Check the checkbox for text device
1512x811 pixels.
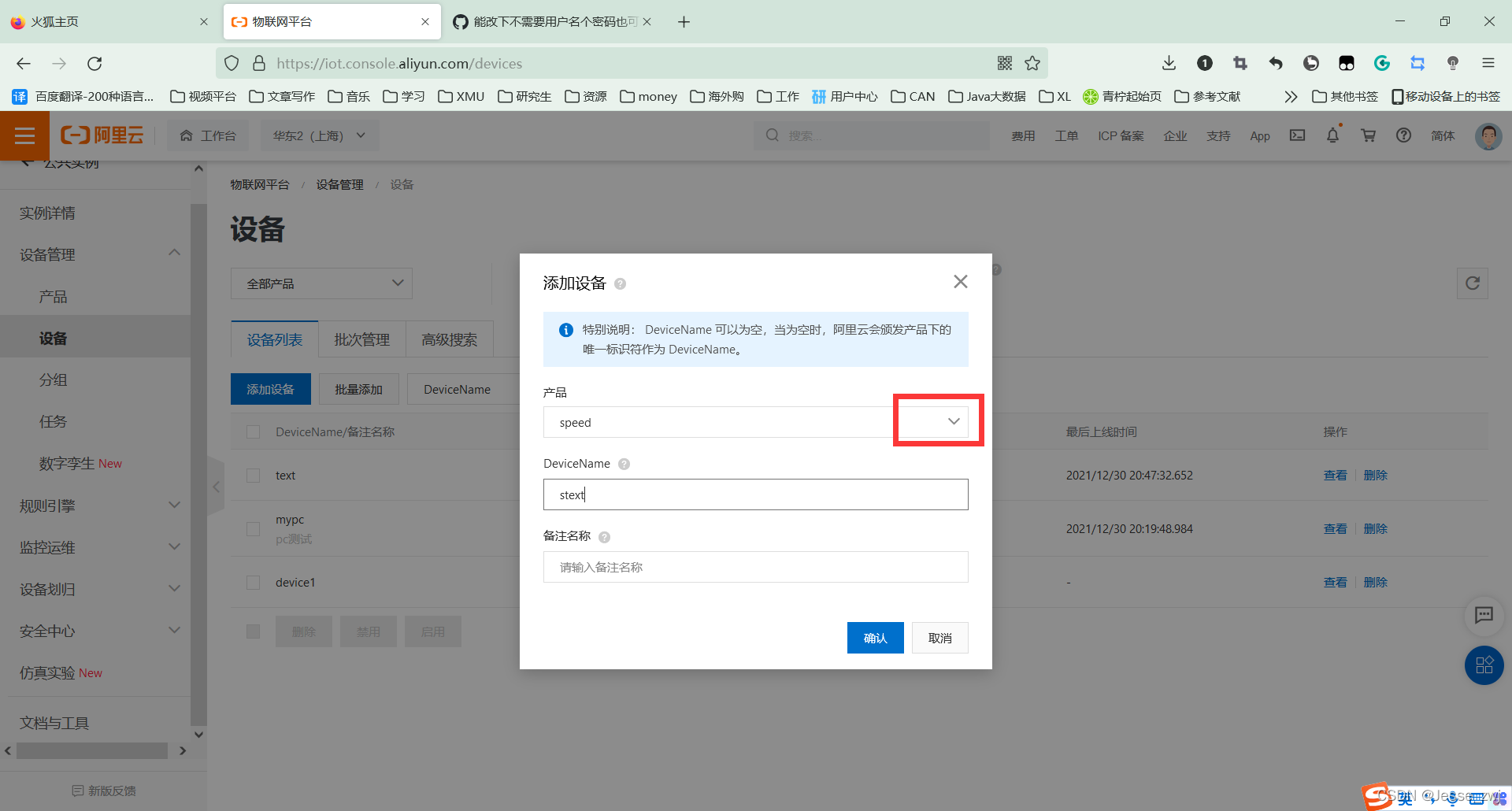(x=253, y=476)
